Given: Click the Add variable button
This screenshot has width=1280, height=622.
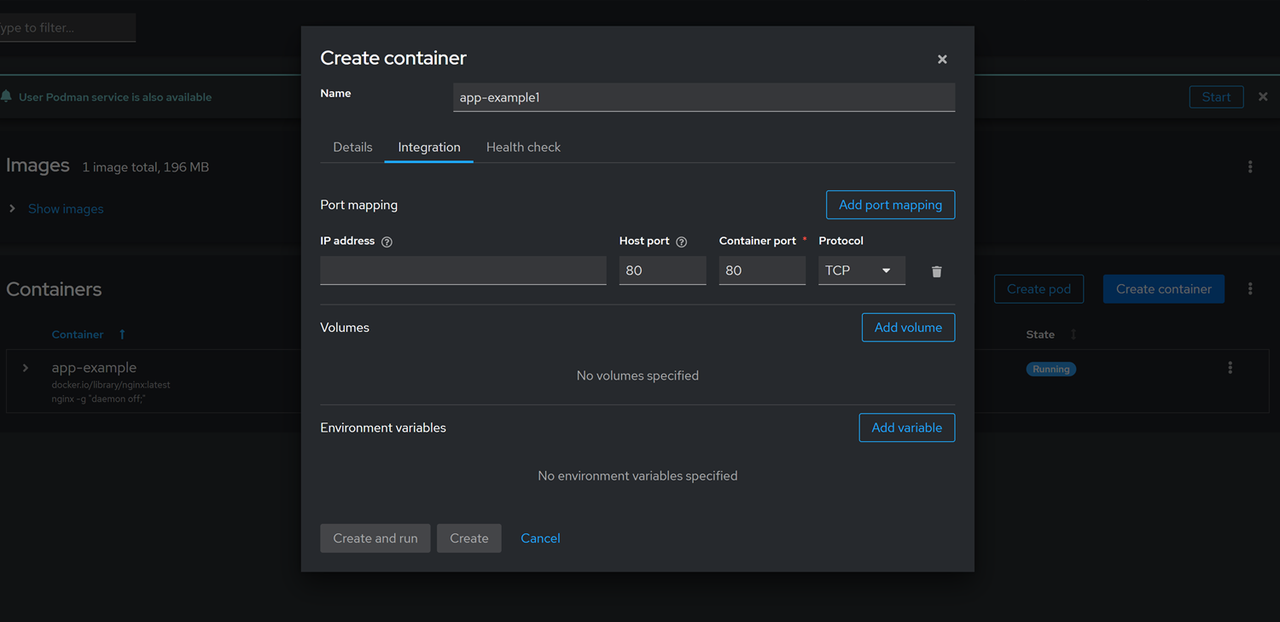Looking at the screenshot, I should pos(907,427).
